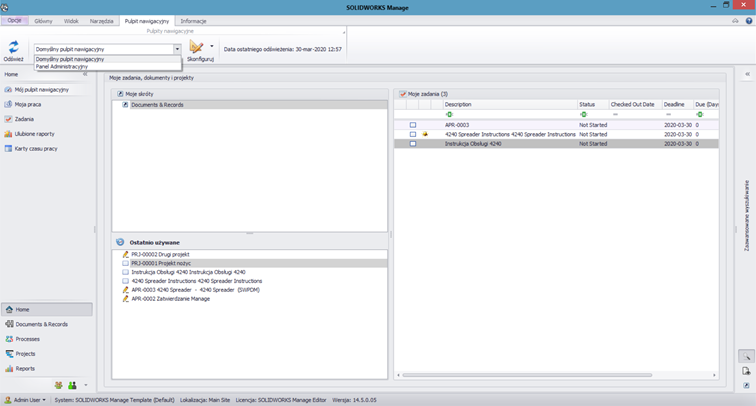Click the Skonfiguruj configure icon

pos(197,47)
